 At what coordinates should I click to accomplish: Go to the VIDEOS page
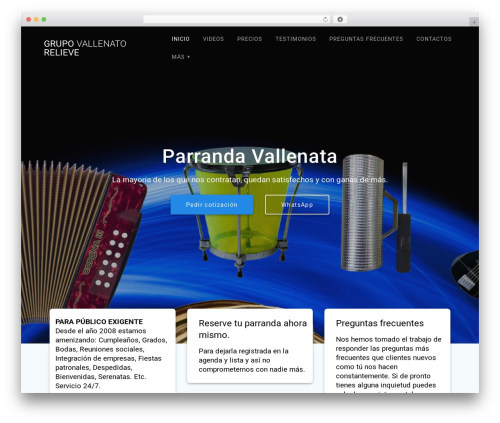[213, 39]
